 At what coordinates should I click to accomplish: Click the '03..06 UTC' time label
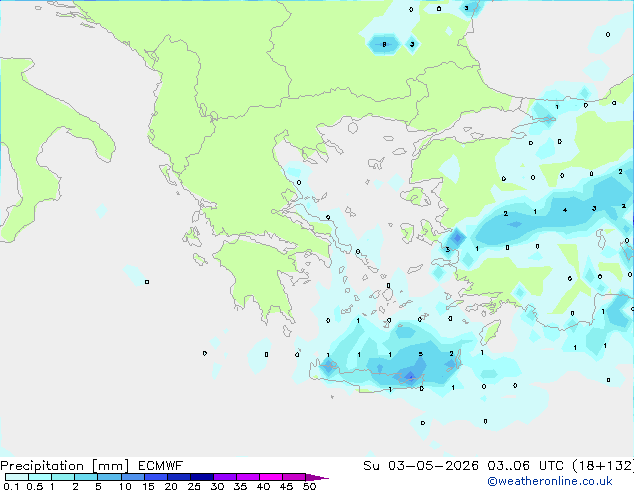(525, 466)
